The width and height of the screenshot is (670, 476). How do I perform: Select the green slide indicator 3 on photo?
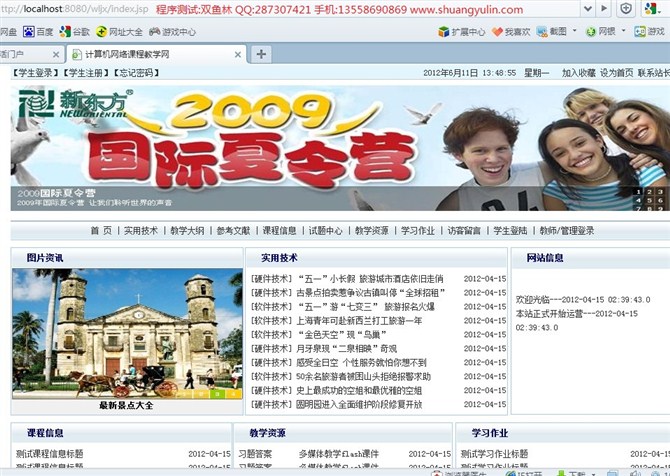pyautogui.click(x=217, y=394)
